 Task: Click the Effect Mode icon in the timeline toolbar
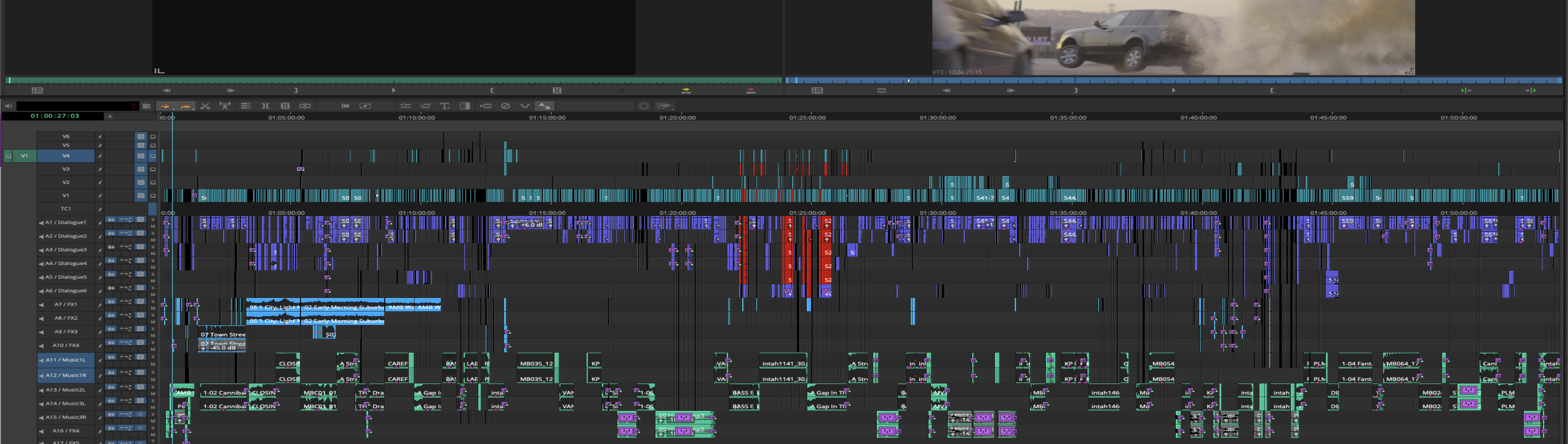[x=366, y=106]
